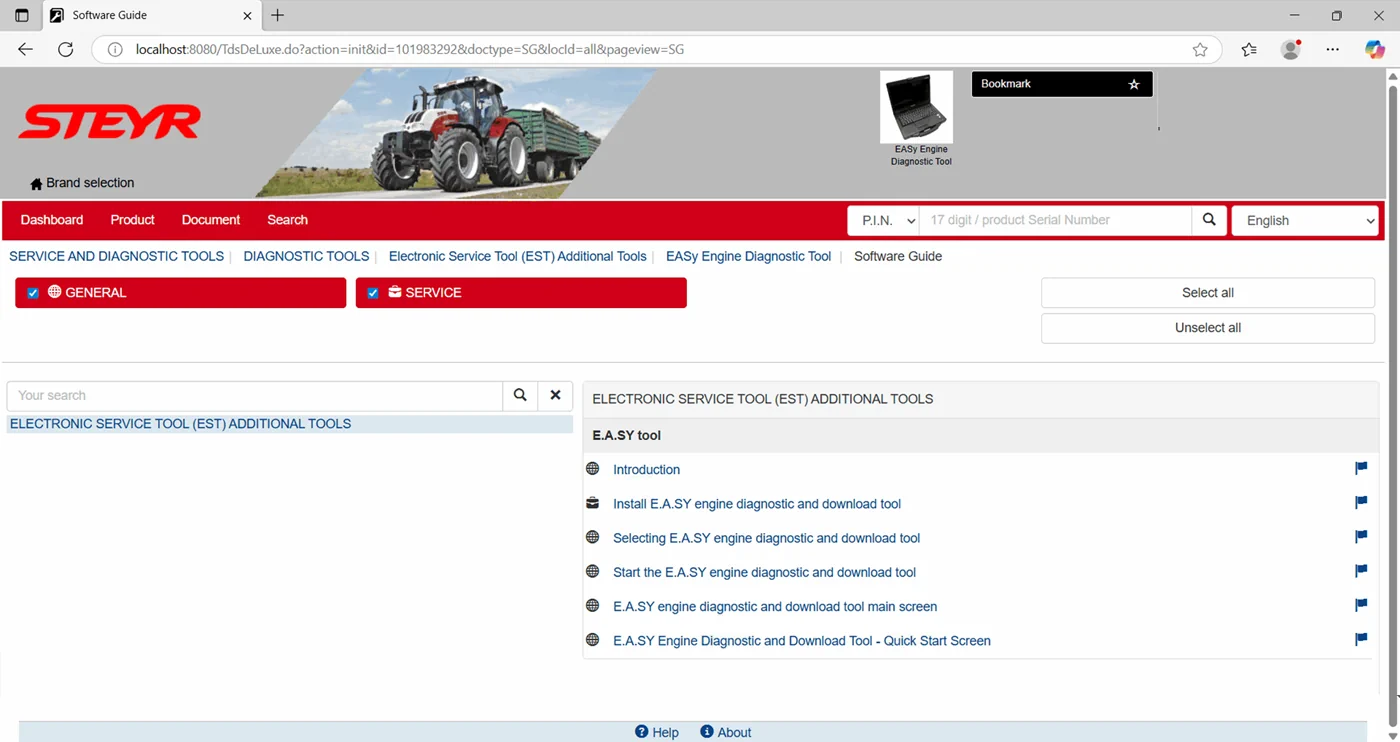1400x742 pixels.
Task: Select ELECTRONIC SERVICE TOOL tree item
Action: [x=290, y=424]
